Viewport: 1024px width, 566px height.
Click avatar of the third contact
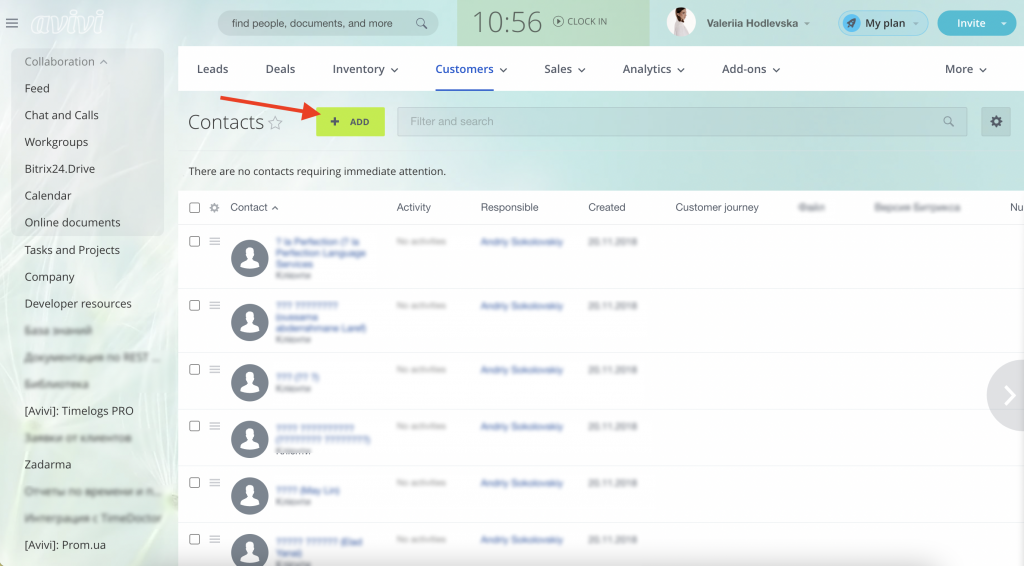click(249, 383)
